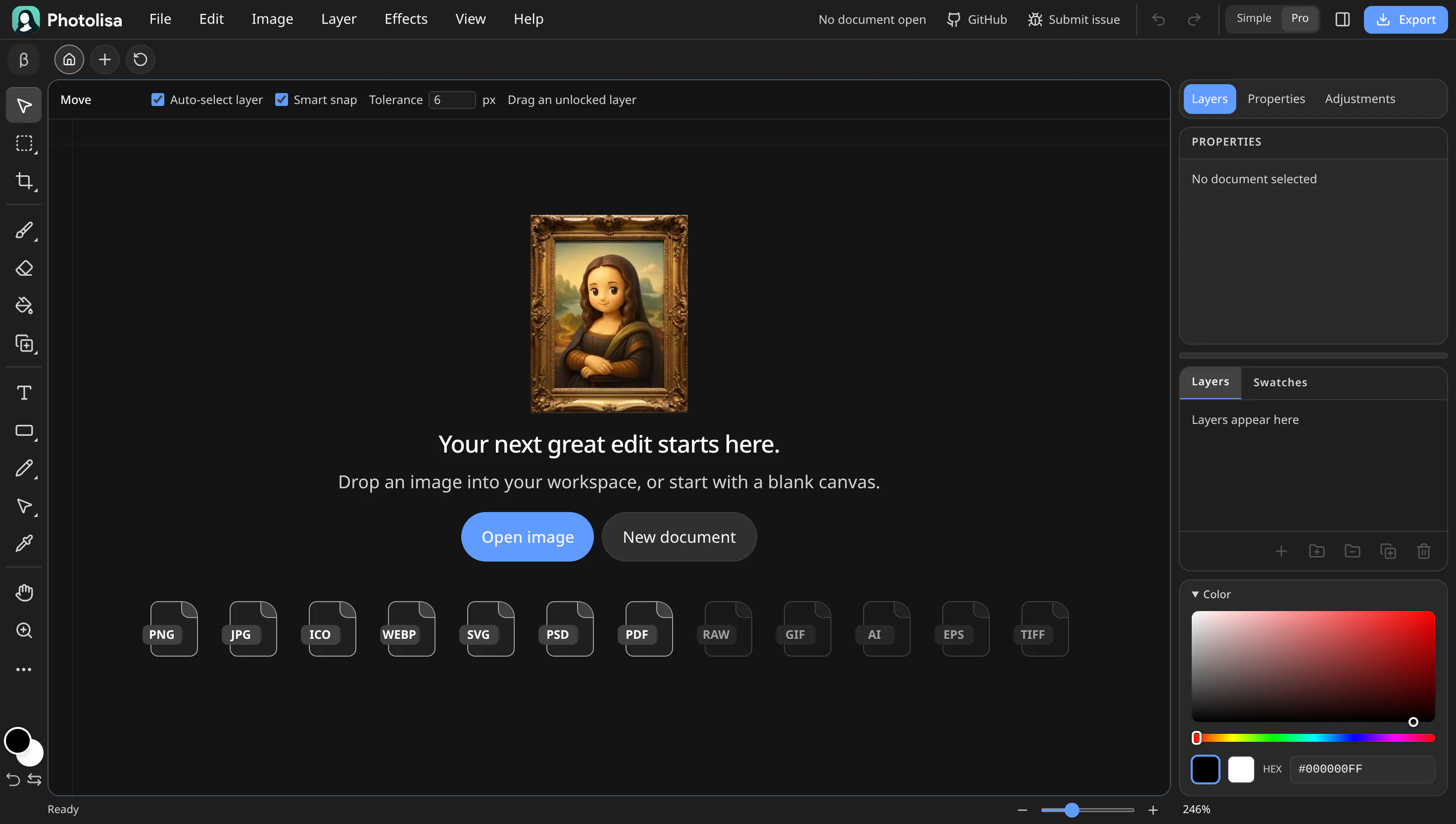Image resolution: width=1456 pixels, height=824 pixels.
Task: Click the Tolerance input field
Action: click(452, 100)
